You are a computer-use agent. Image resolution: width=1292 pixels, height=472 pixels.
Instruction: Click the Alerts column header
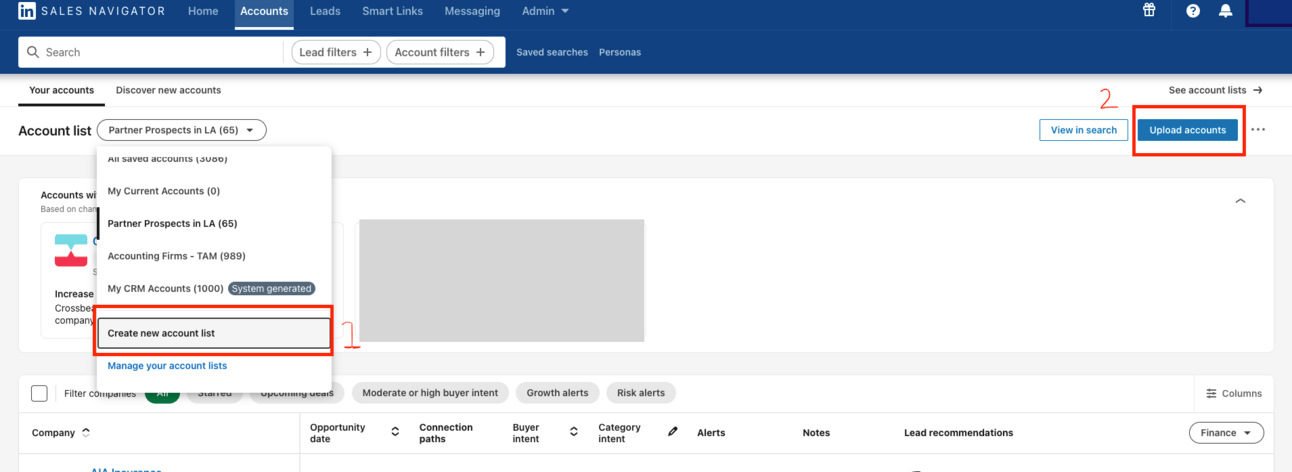pyautogui.click(x=711, y=433)
